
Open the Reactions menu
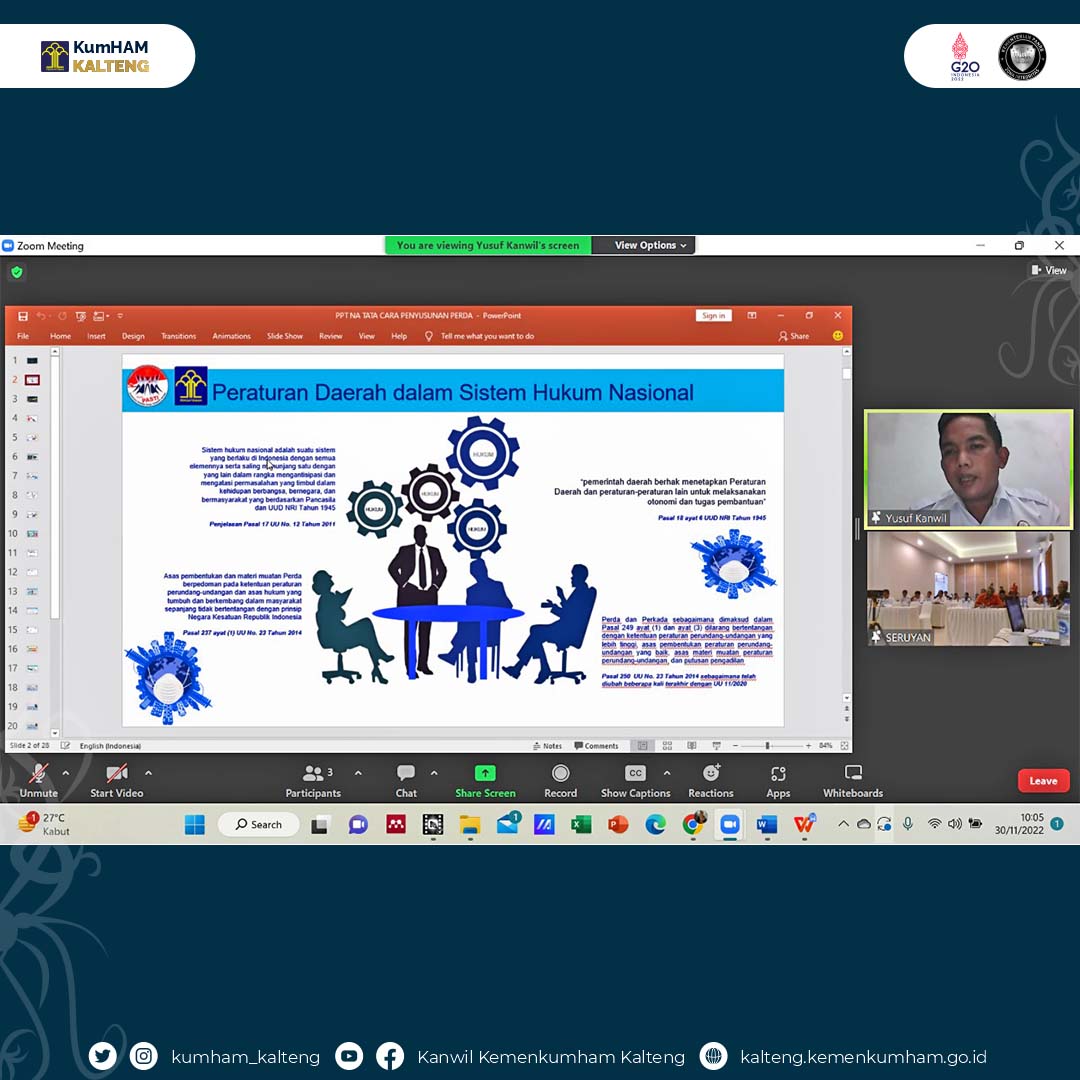pyautogui.click(x=711, y=774)
